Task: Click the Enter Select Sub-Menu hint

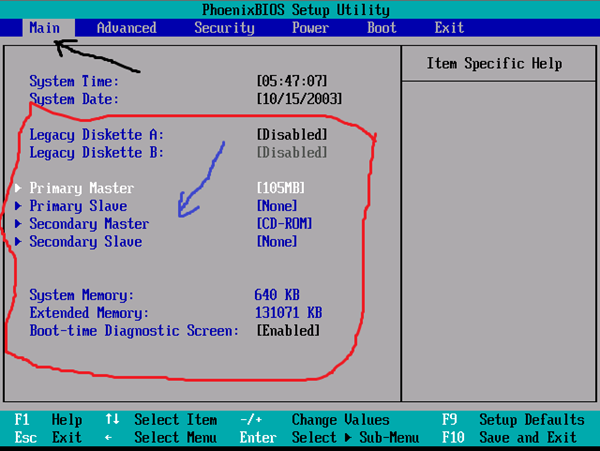Action: 329,438
